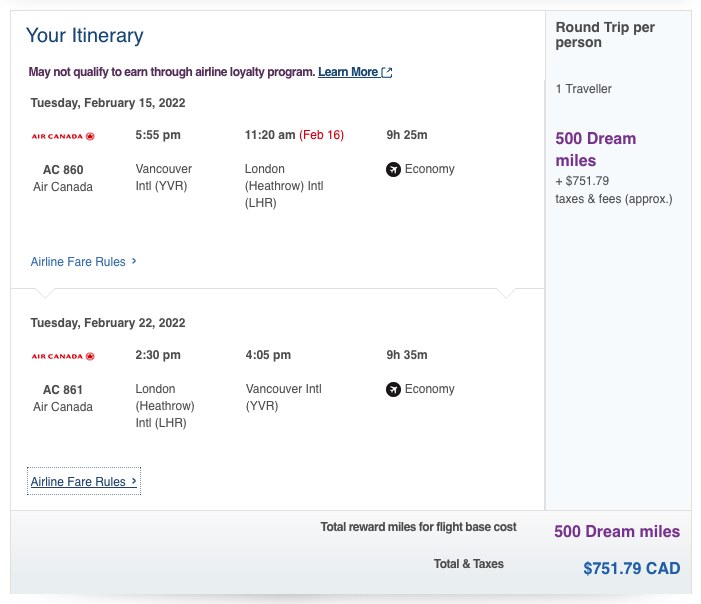Click the Tuesday, February 22, 2022 date heading

108,323
